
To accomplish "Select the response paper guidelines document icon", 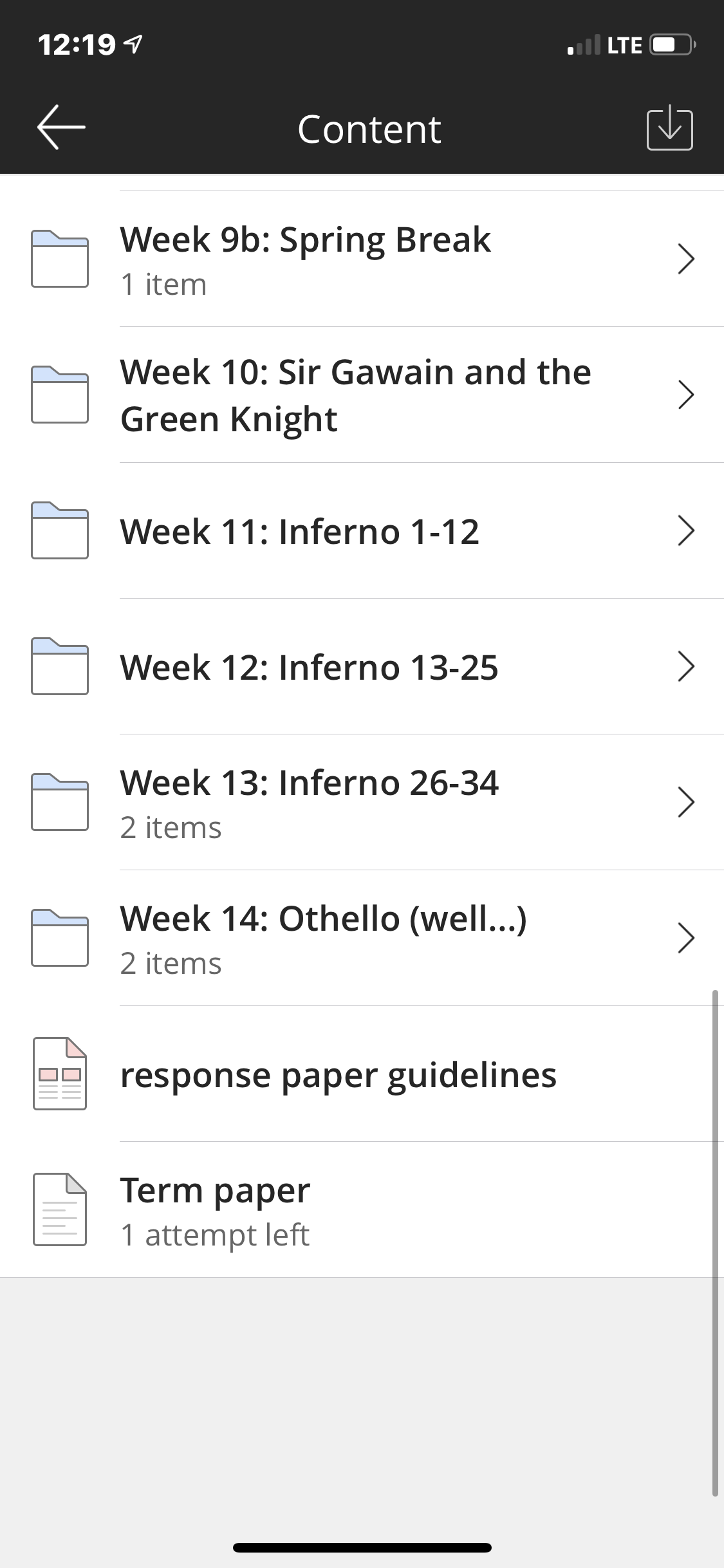I will coord(60,1074).
